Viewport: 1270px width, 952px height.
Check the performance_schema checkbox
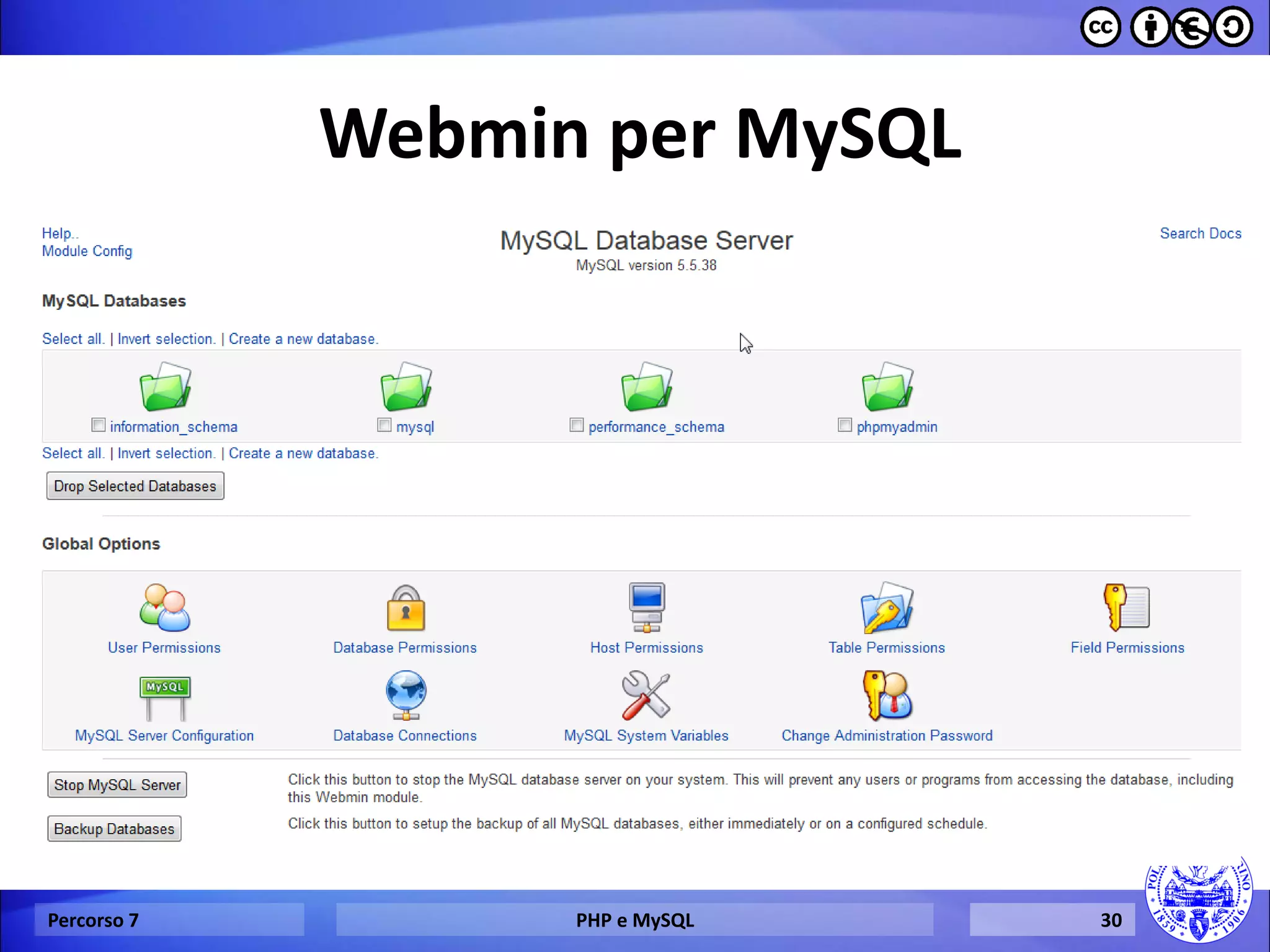pyautogui.click(x=577, y=425)
